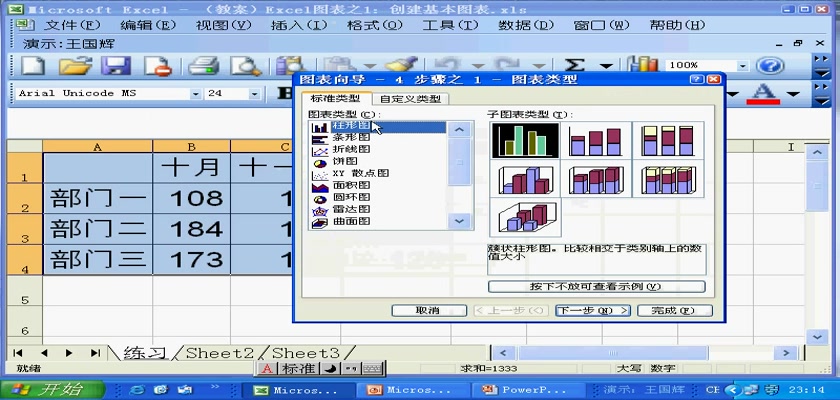Expand the font name dropdown

[x=195, y=93]
